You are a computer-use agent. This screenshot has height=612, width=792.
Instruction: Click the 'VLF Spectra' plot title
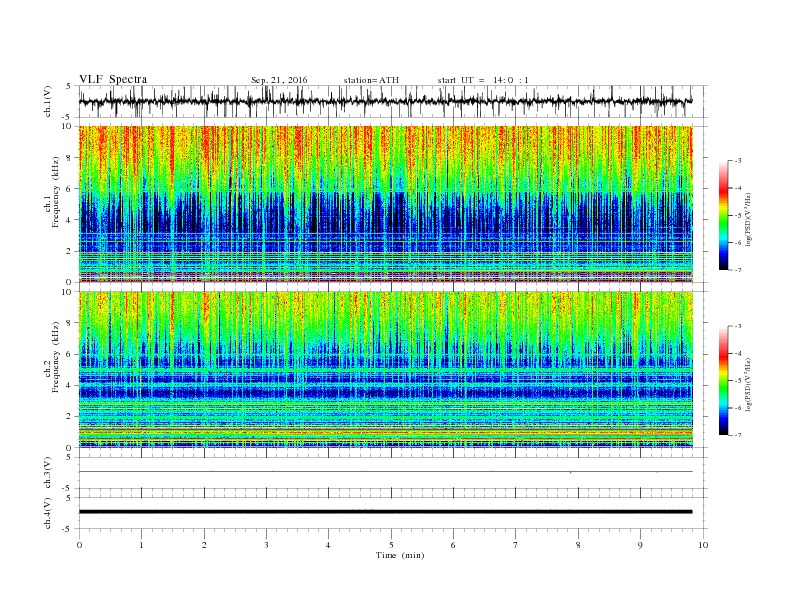(113, 79)
